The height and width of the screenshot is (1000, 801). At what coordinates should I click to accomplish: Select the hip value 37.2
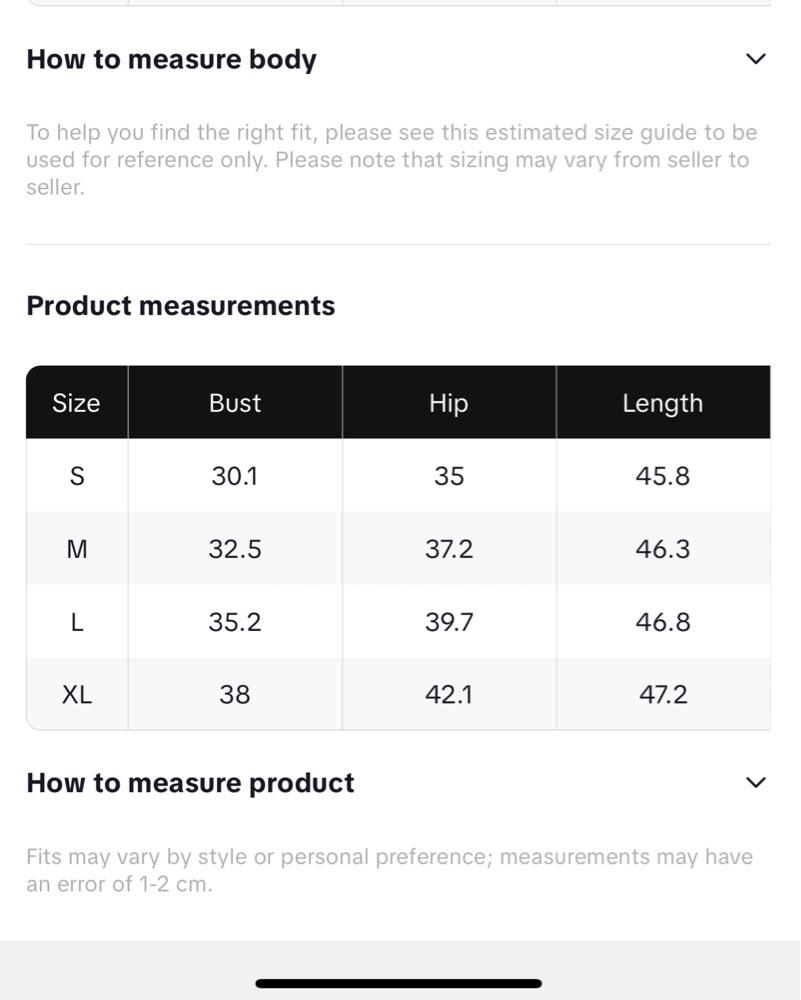pyautogui.click(x=449, y=548)
